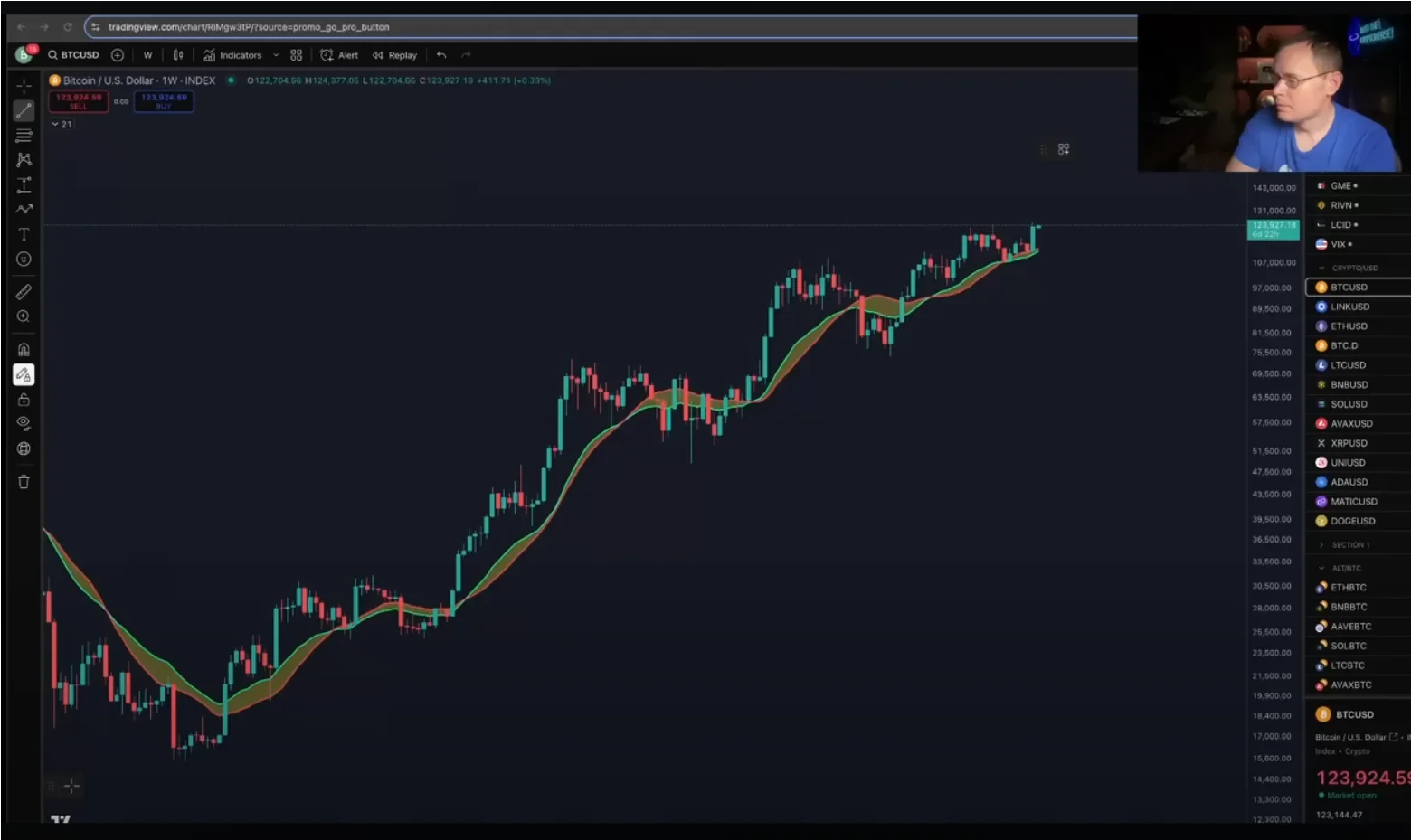
Task: Click the trash can to remove drawings
Action: coord(24,482)
